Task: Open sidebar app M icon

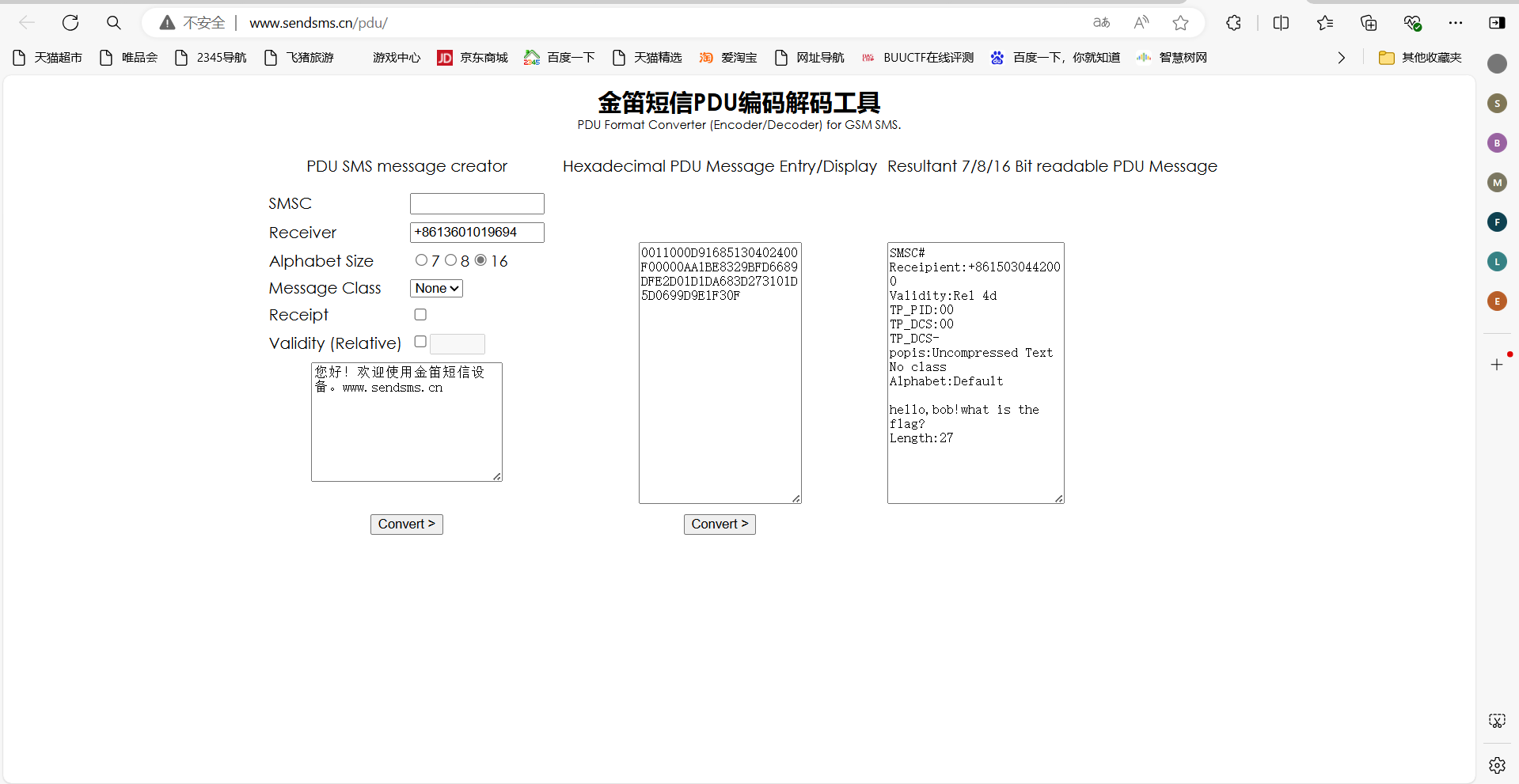Action: [1497, 183]
